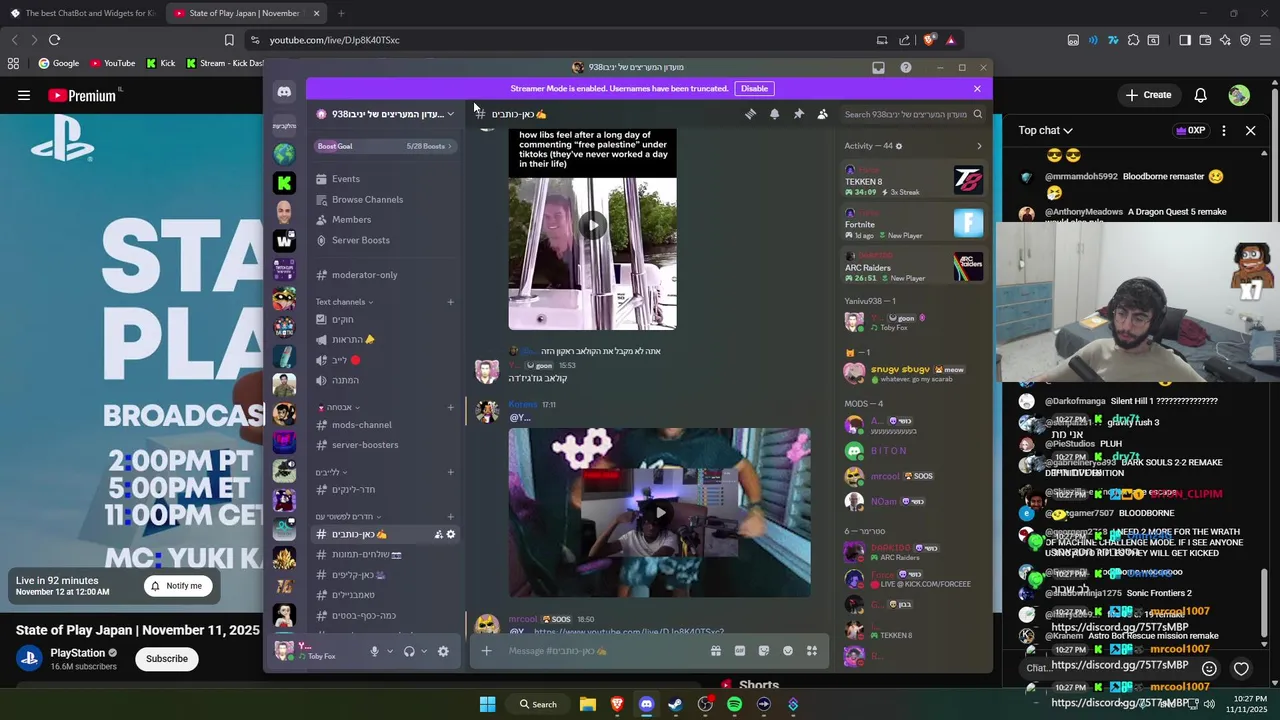Toggle browser sidebar panel icon
Viewport: 1280px width, 720px height.
click(x=1185, y=40)
